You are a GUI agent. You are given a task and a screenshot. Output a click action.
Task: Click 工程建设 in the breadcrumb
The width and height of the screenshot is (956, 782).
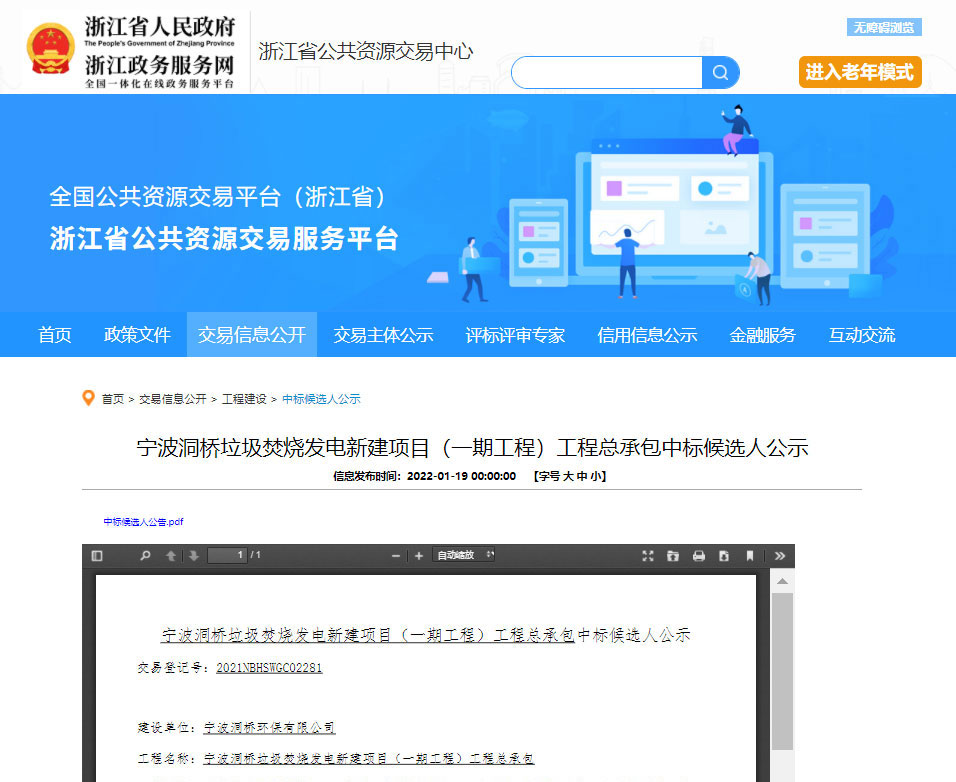point(244,399)
